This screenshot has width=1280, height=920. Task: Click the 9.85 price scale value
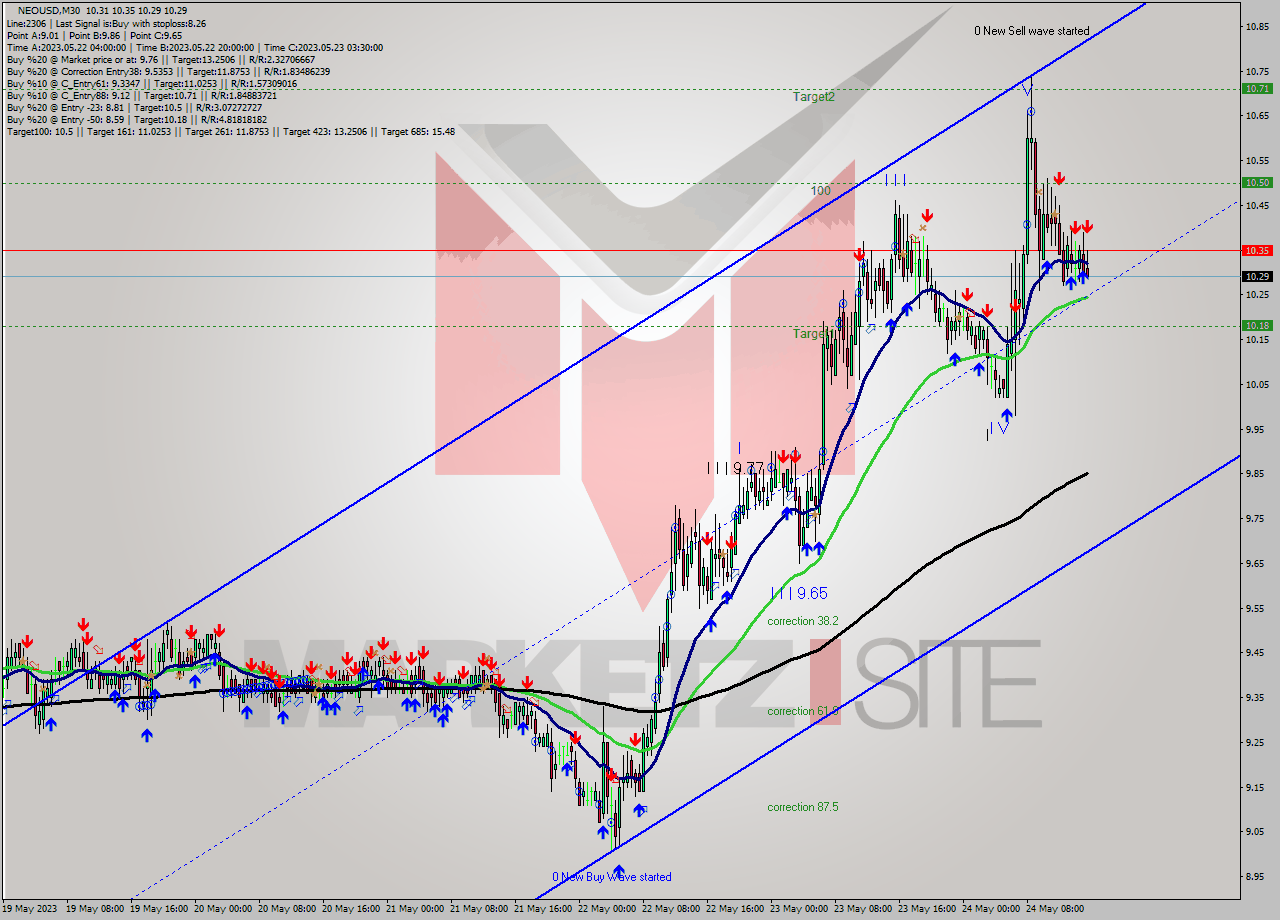[x=1258, y=474]
